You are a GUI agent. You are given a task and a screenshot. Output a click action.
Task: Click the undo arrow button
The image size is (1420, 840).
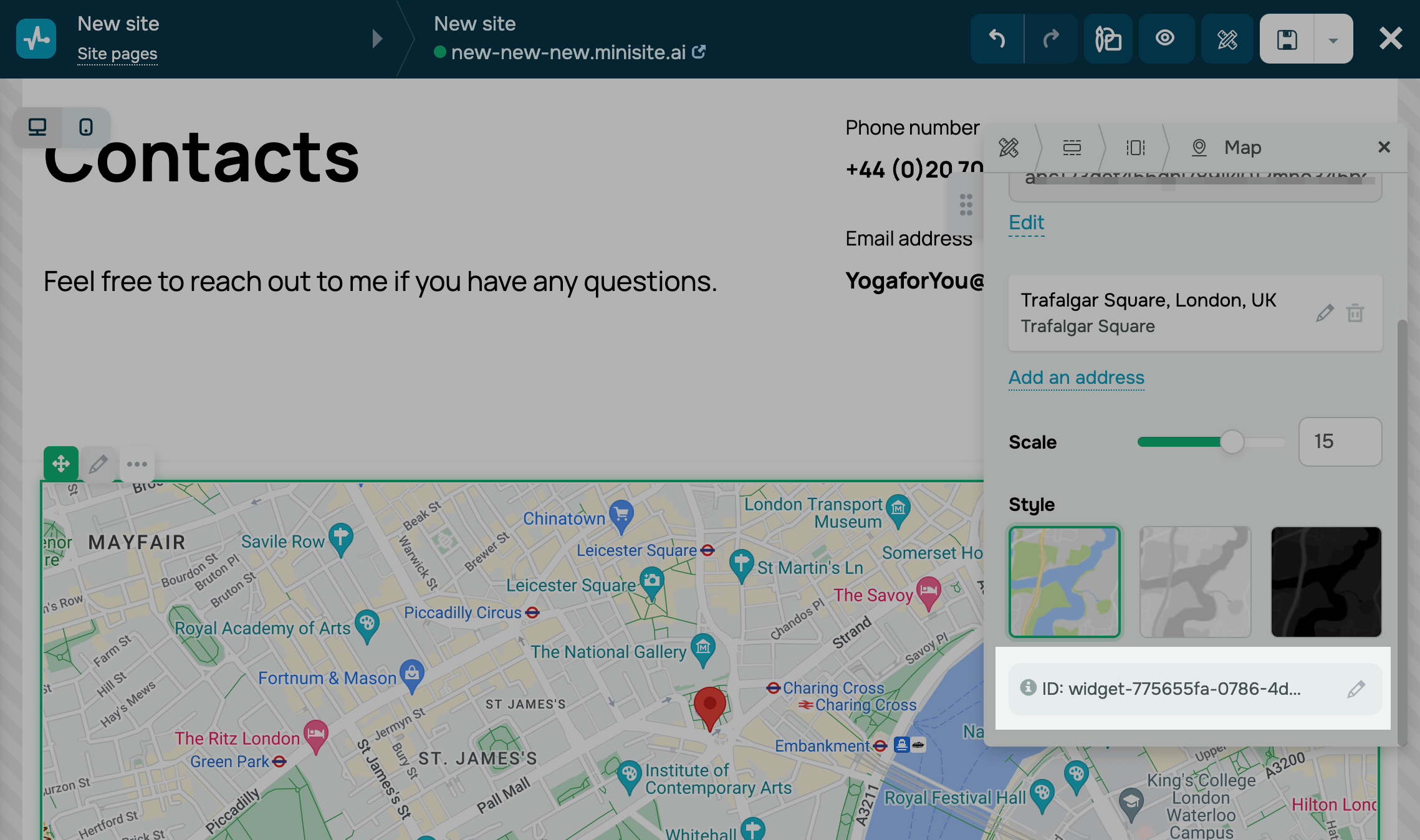click(x=997, y=39)
